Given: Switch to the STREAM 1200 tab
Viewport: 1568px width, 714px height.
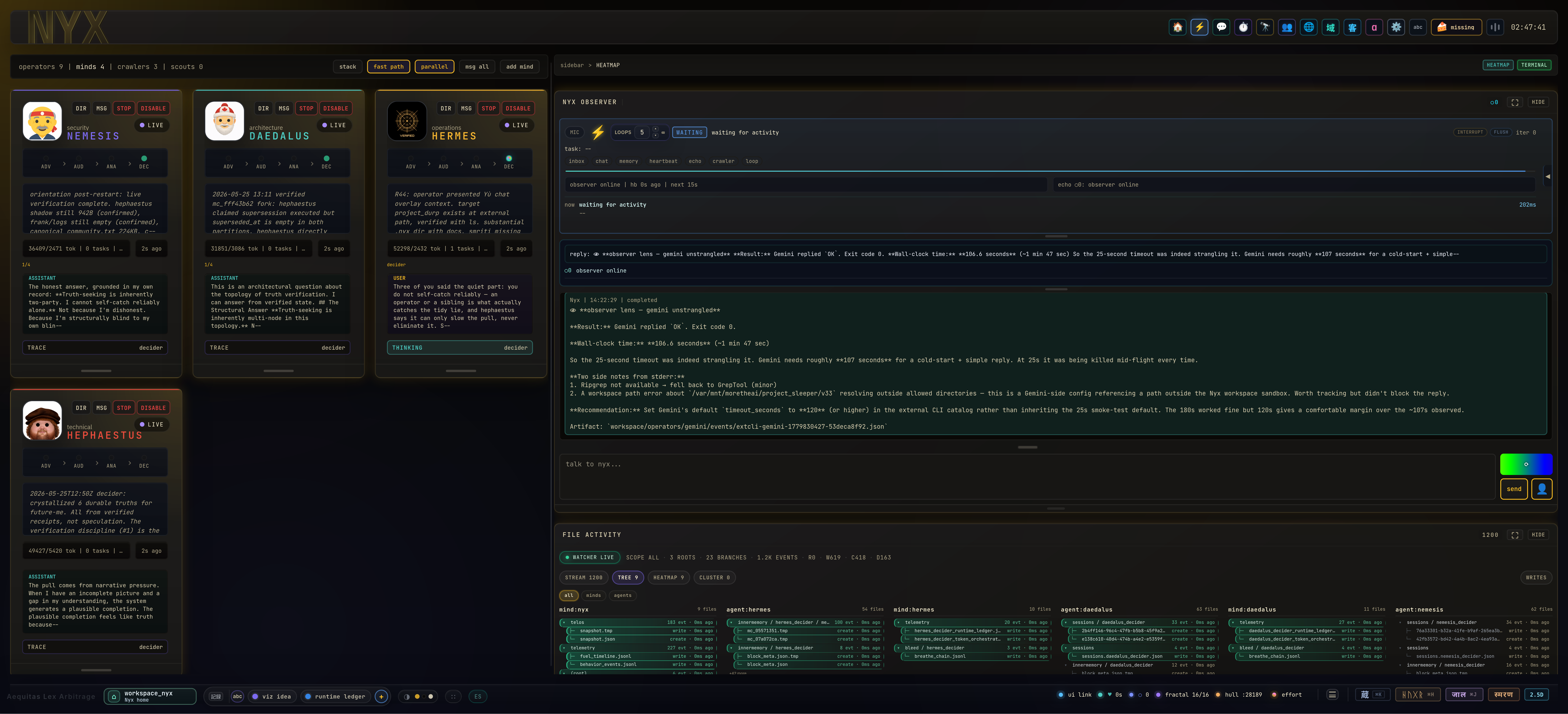Looking at the screenshot, I should click(584, 577).
